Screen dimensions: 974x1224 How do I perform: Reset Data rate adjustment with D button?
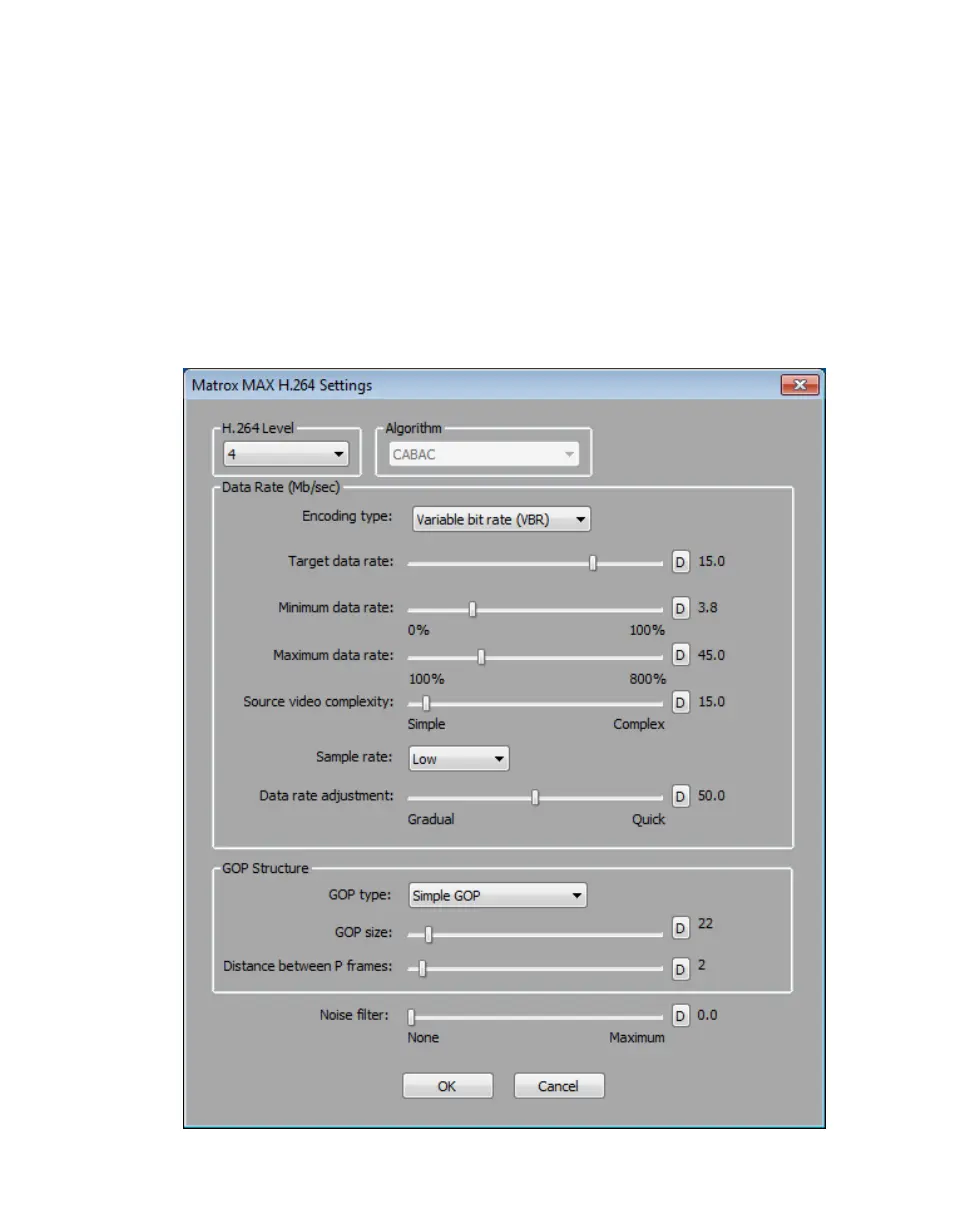coord(680,797)
